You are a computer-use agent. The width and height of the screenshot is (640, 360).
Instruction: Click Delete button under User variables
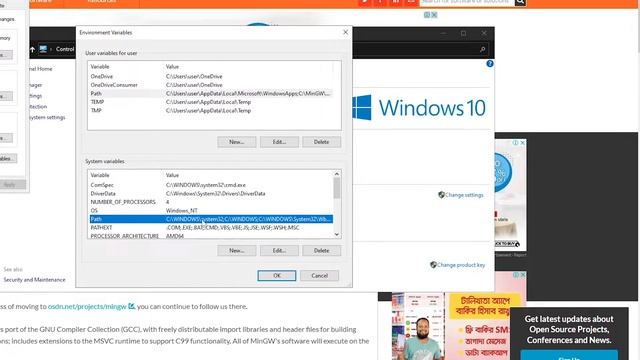(321, 142)
